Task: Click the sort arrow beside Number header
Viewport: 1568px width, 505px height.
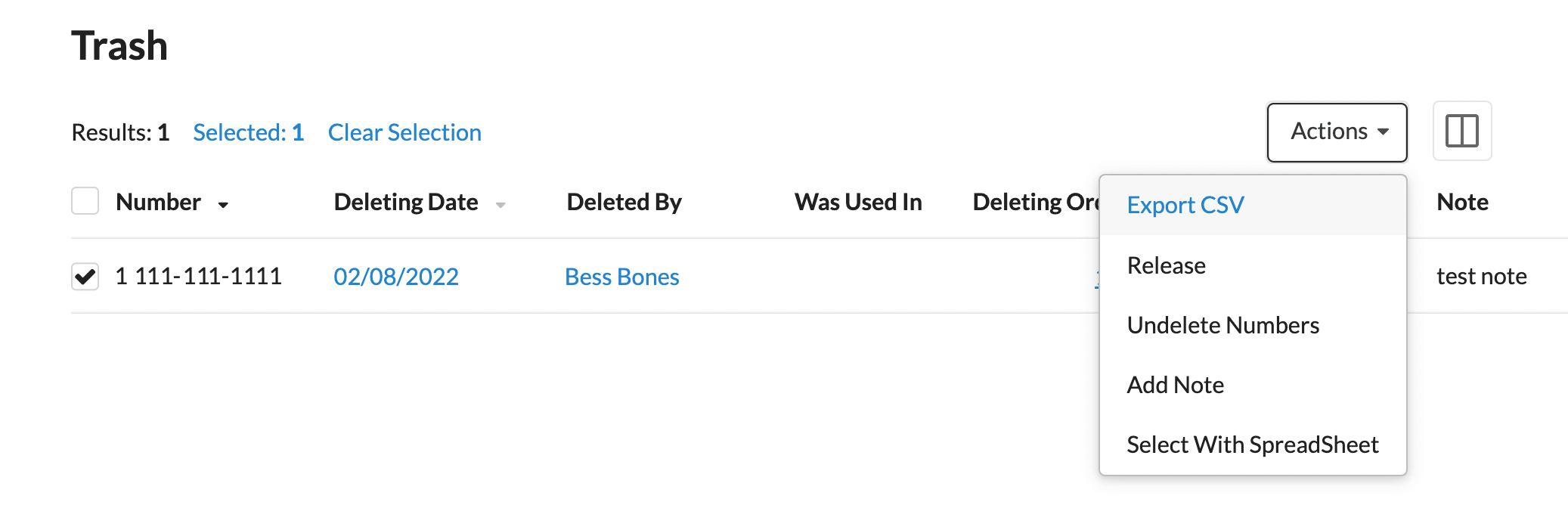Action: [x=223, y=204]
